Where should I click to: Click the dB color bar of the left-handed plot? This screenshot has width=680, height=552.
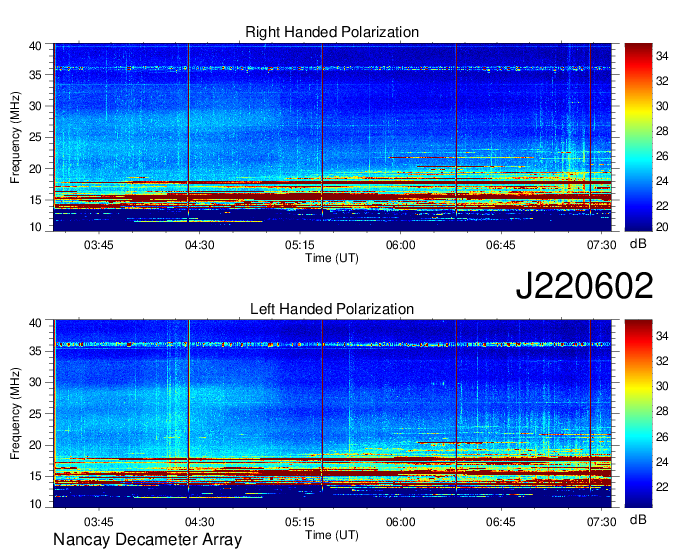638,414
